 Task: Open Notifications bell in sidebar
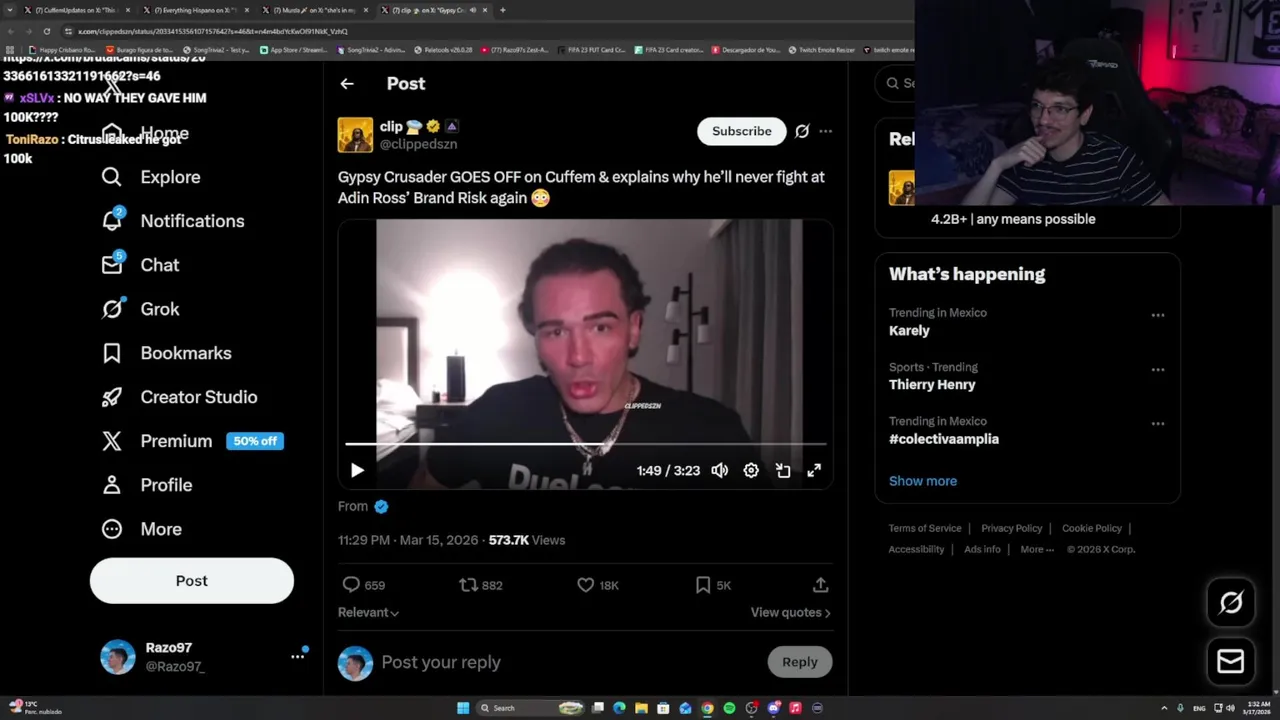point(112,220)
